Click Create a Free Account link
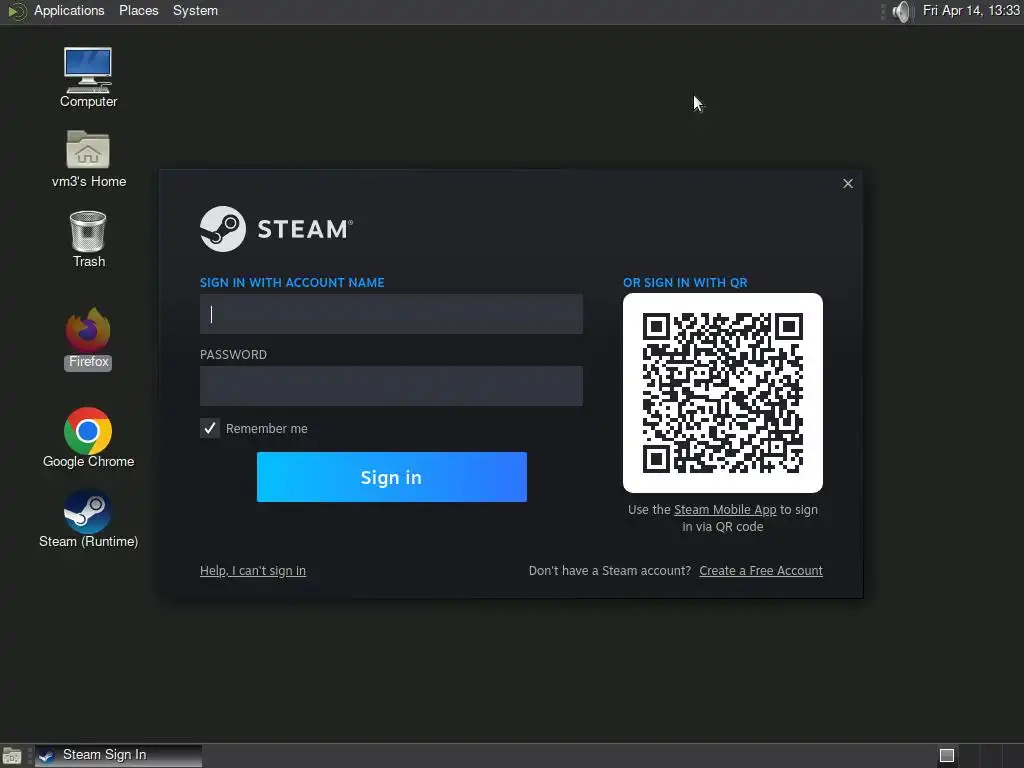 click(761, 571)
